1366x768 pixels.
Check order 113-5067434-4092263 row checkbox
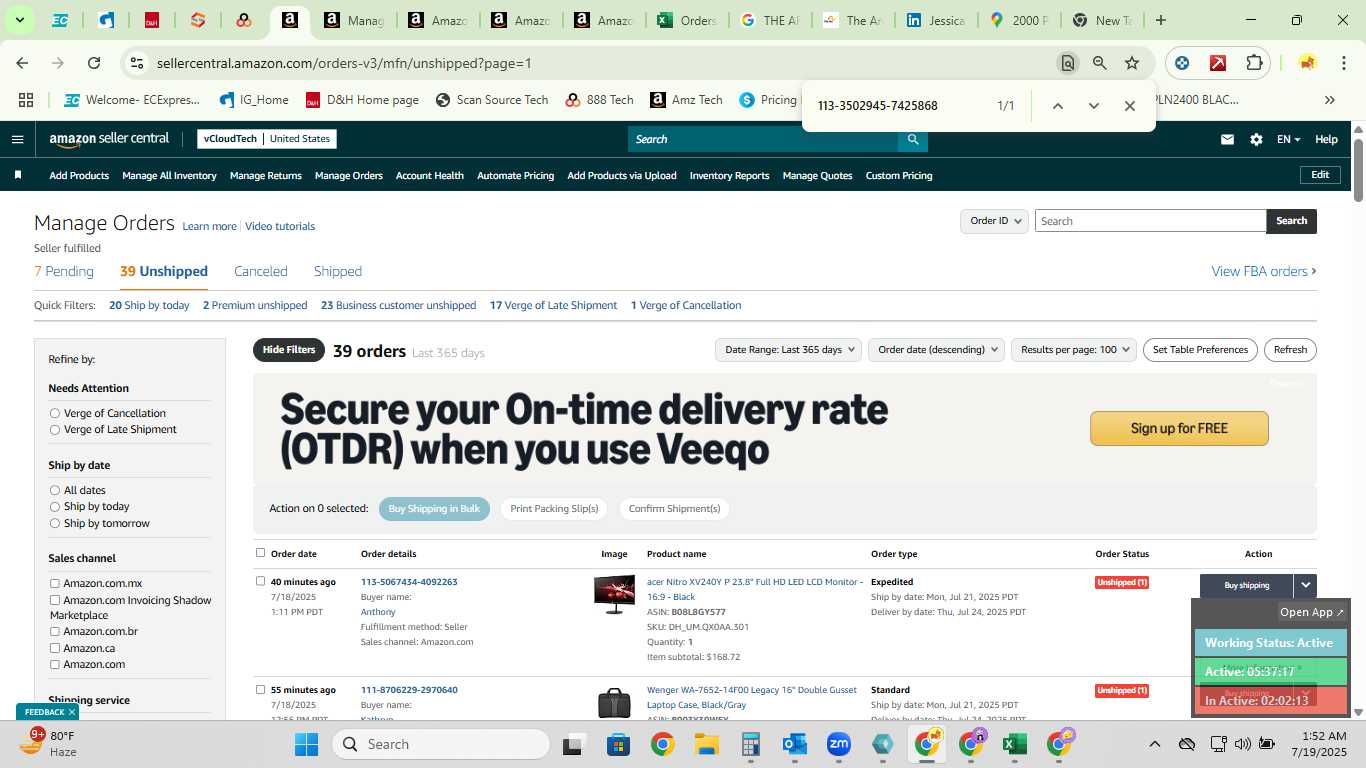261,581
